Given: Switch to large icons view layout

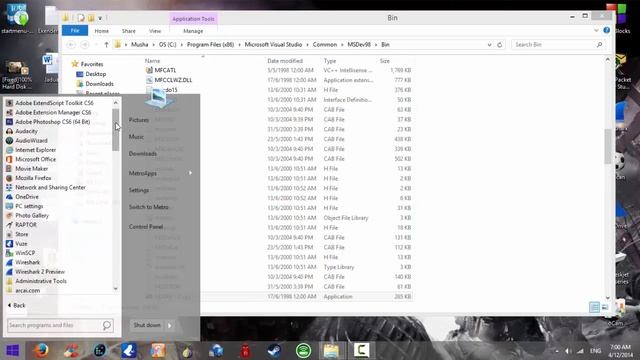Looking at the screenshot, I should [x=605, y=307].
